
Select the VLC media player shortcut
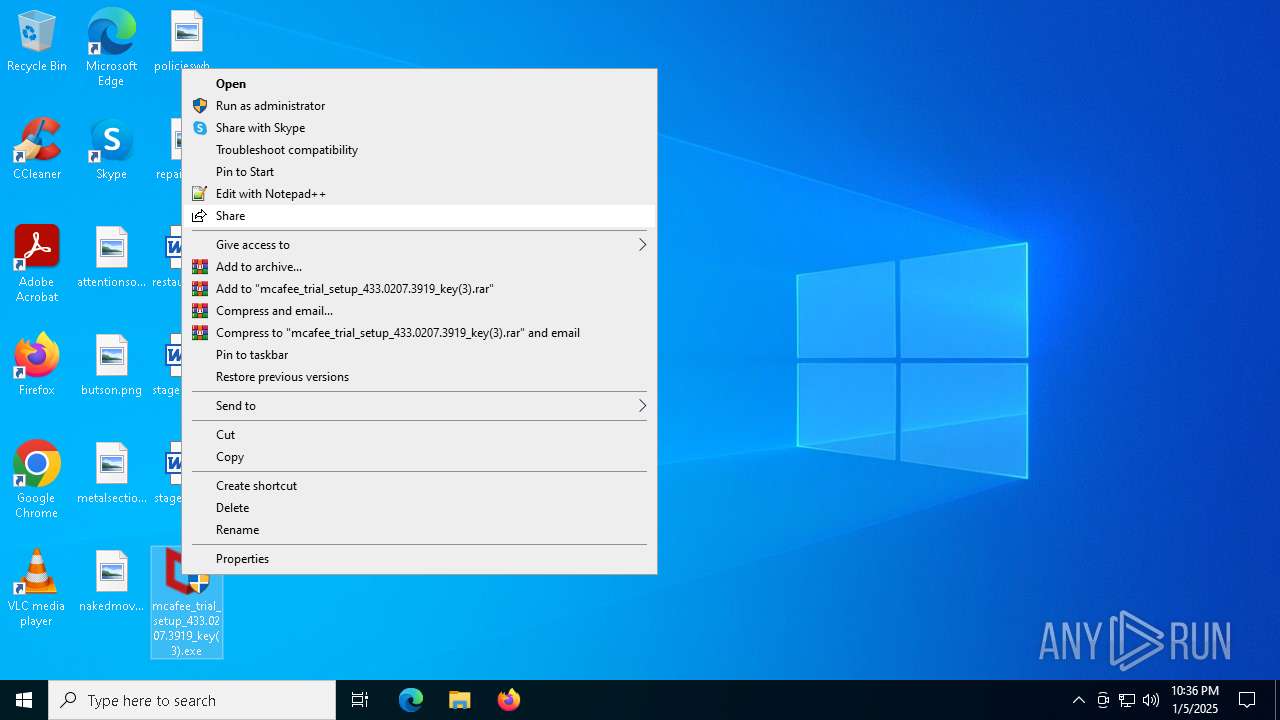tap(37, 588)
